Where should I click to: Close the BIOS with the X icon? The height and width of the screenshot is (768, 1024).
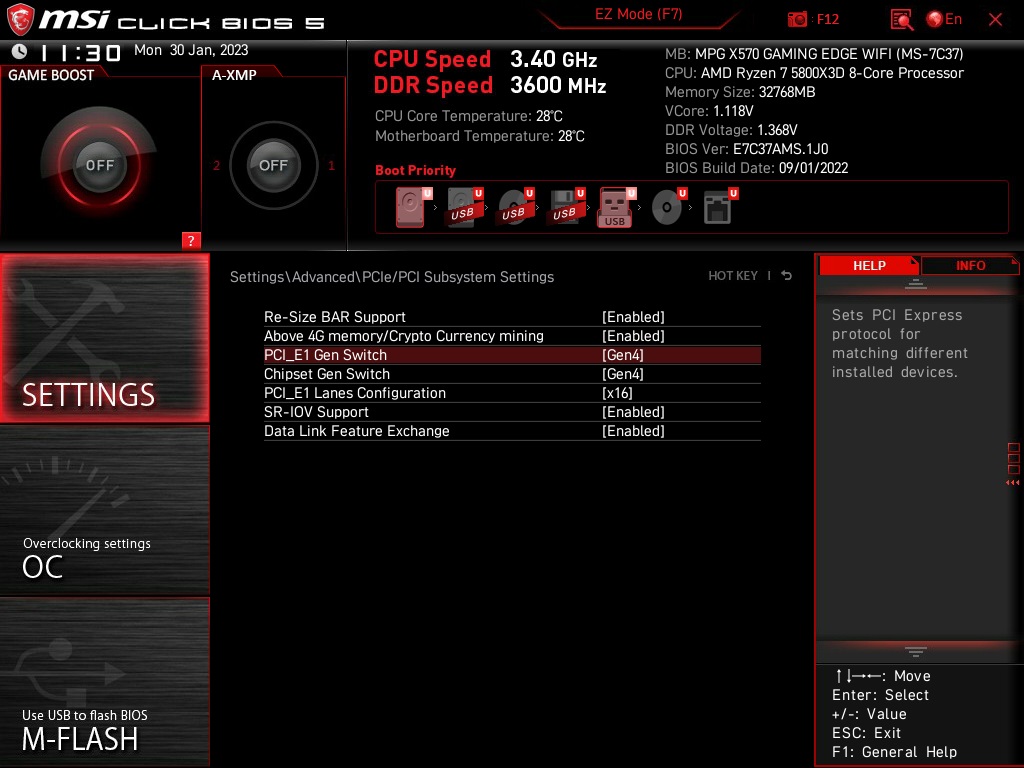(995, 20)
